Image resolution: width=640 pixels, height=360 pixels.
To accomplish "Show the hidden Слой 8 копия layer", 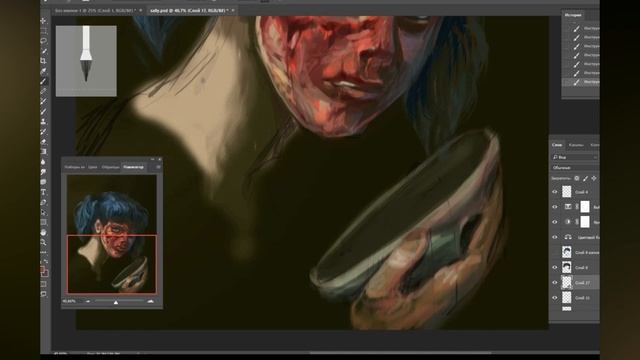I will point(555,252).
